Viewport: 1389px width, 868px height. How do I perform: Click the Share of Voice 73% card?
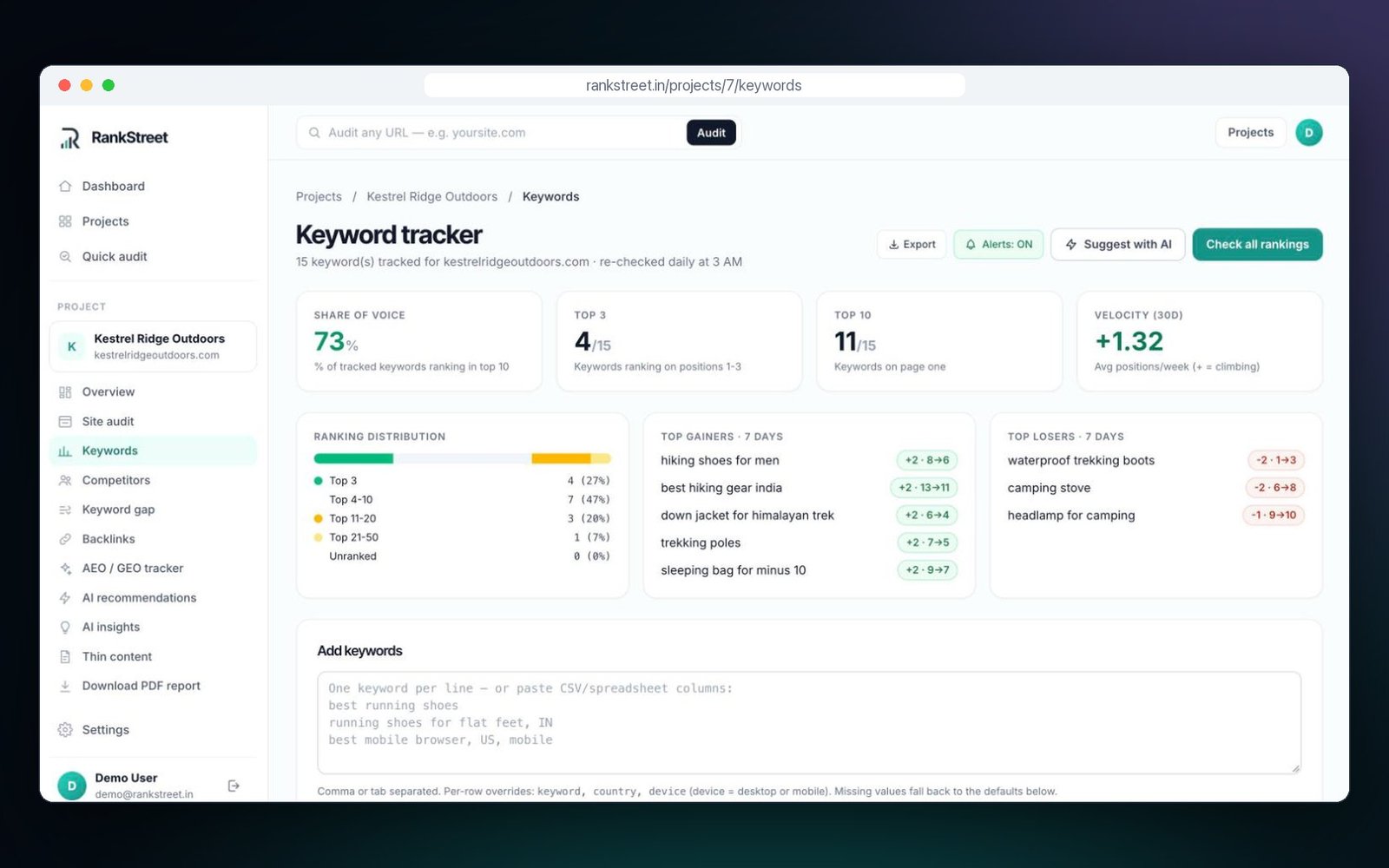click(419, 341)
